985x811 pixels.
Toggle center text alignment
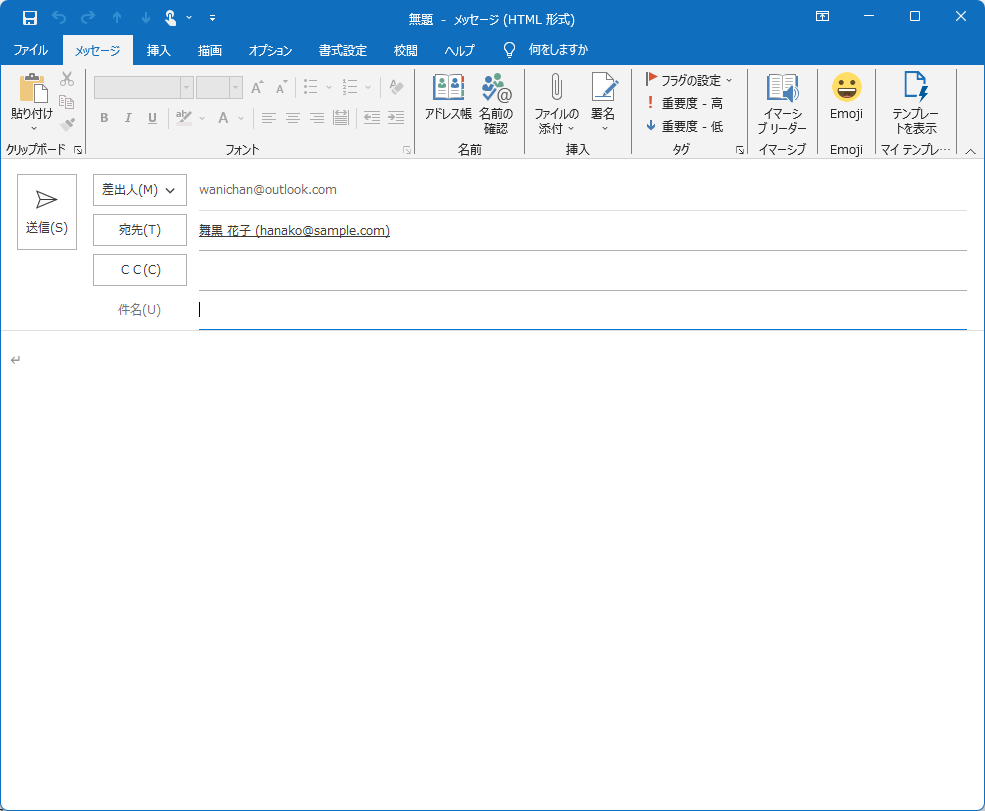[293, 117]
